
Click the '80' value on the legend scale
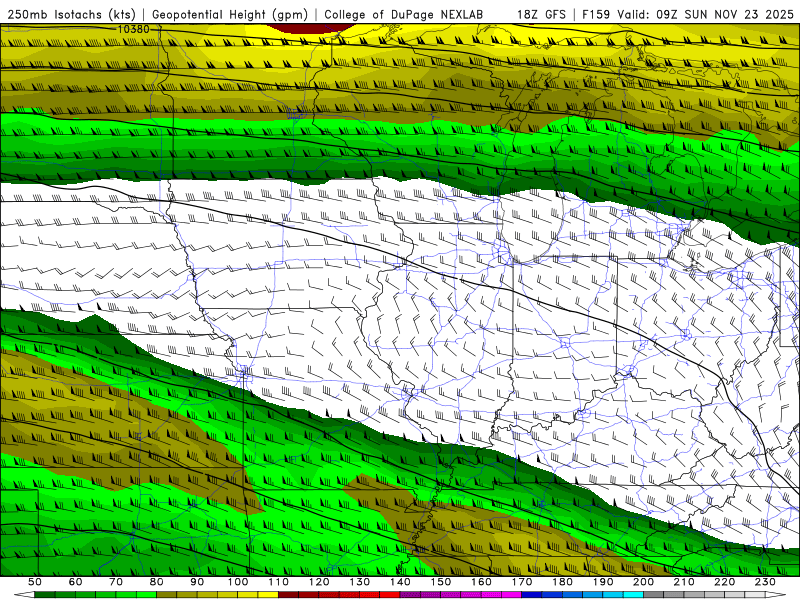tap(157, 582)
